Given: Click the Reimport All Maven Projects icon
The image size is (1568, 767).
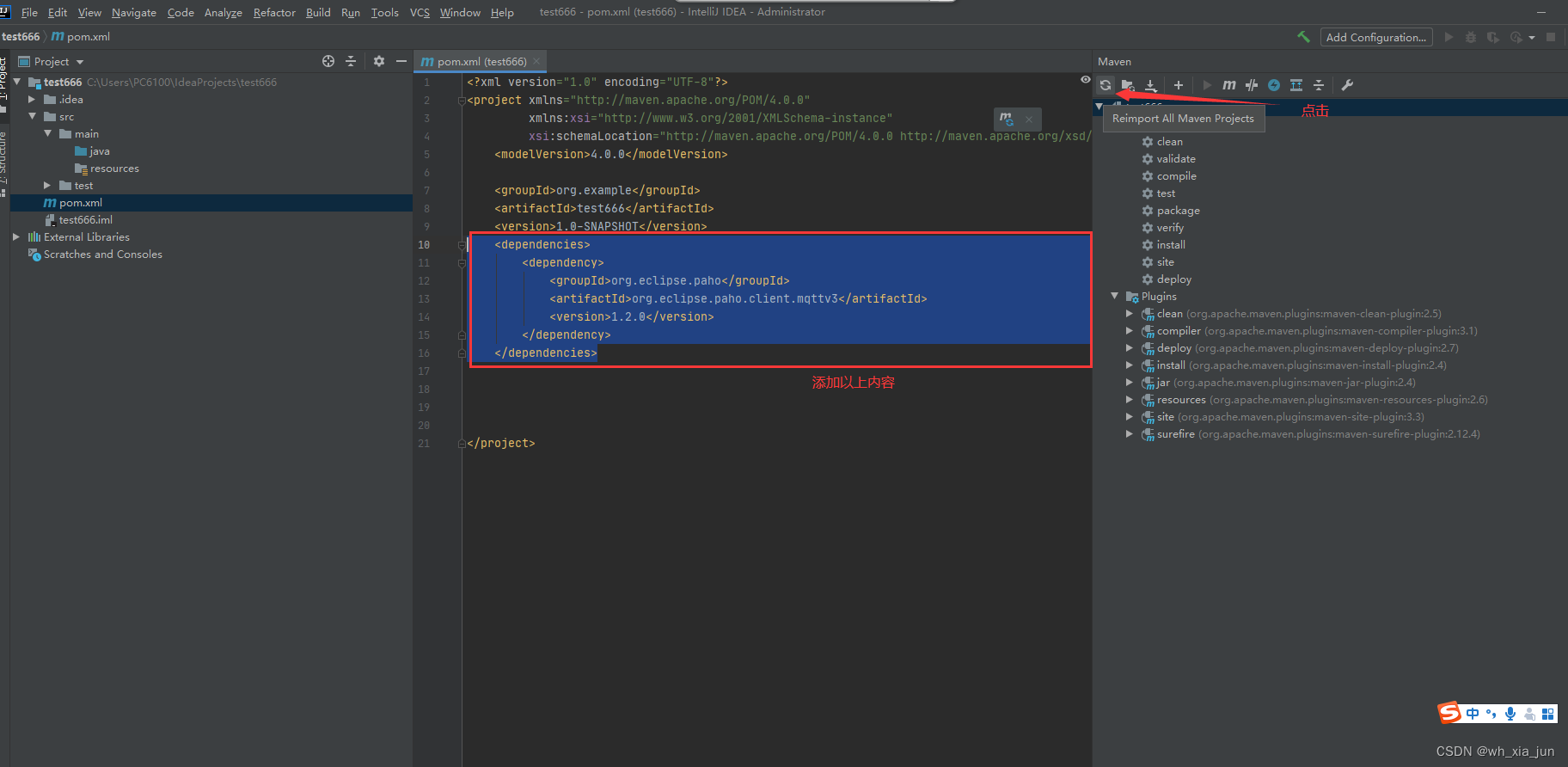Looking at the screenshot, I should (x=1106, y=85).
